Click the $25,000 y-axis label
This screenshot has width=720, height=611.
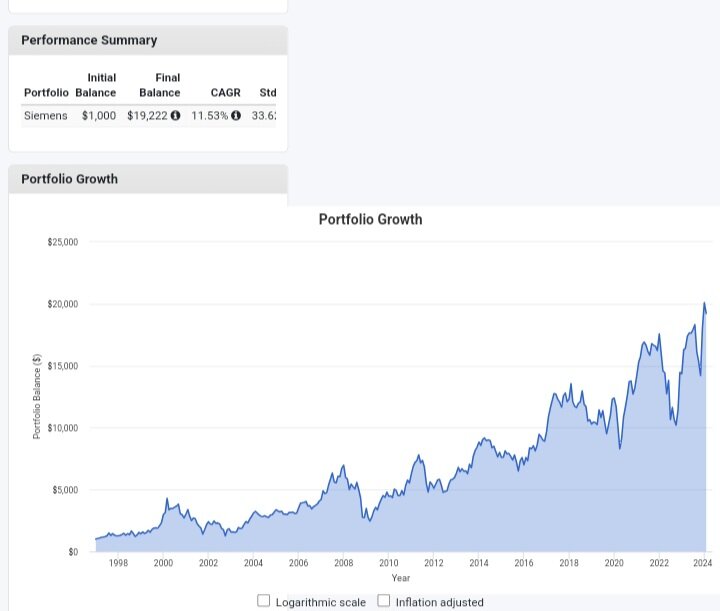(x=62, y=242)
